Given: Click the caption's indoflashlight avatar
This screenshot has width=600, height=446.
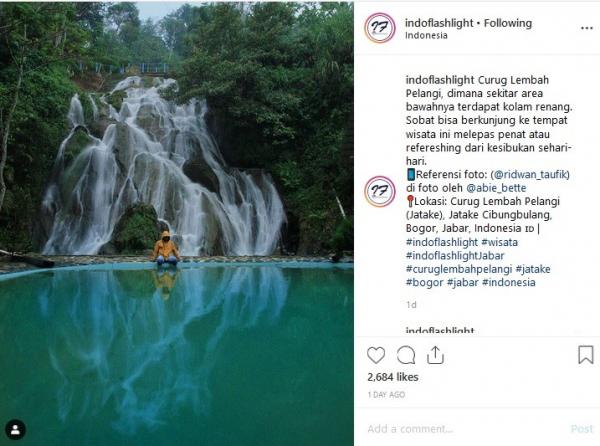Looking at the screenshot, I should click(x=380, y=192).
